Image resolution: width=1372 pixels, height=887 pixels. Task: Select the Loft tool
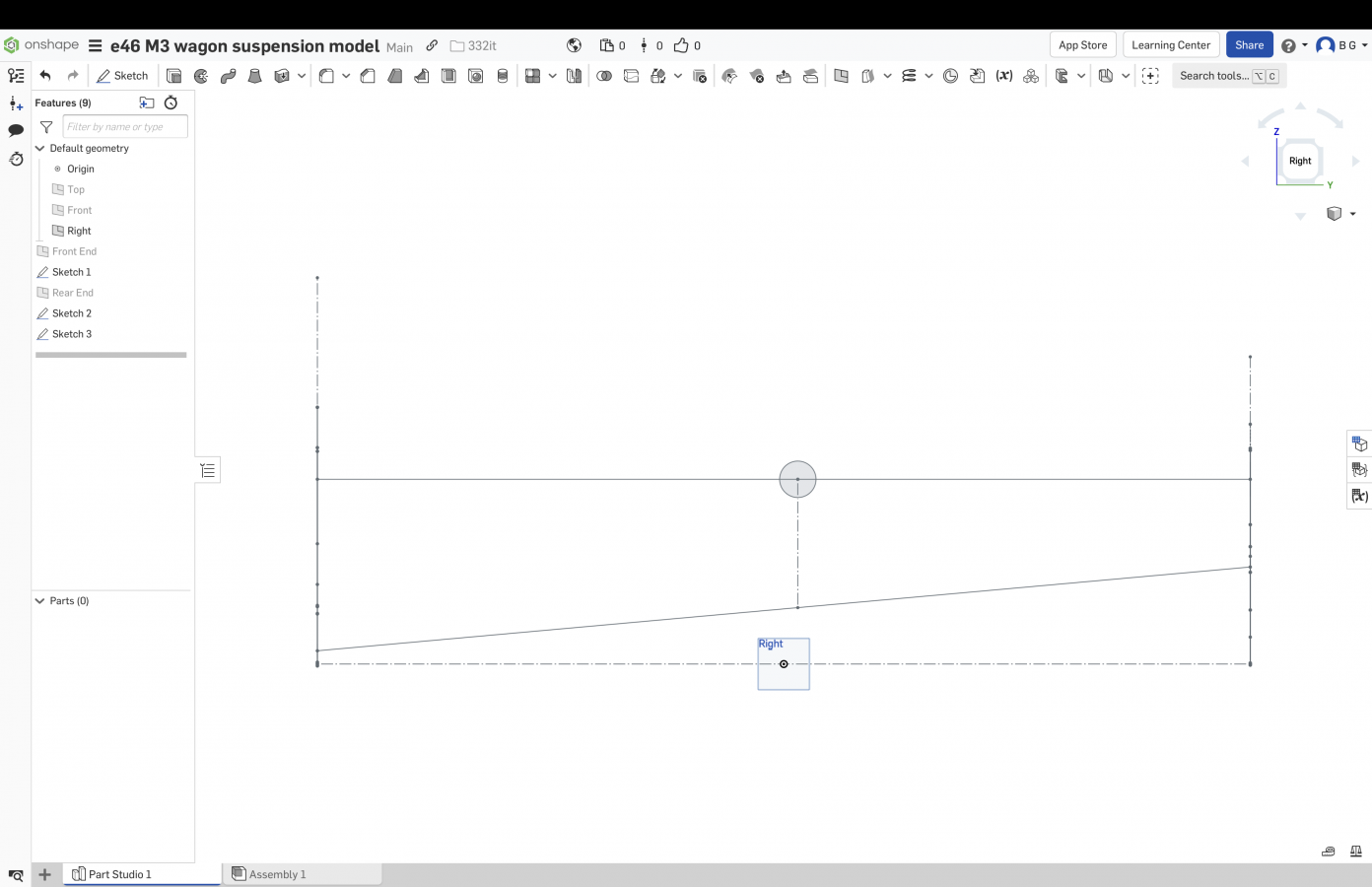254,76
